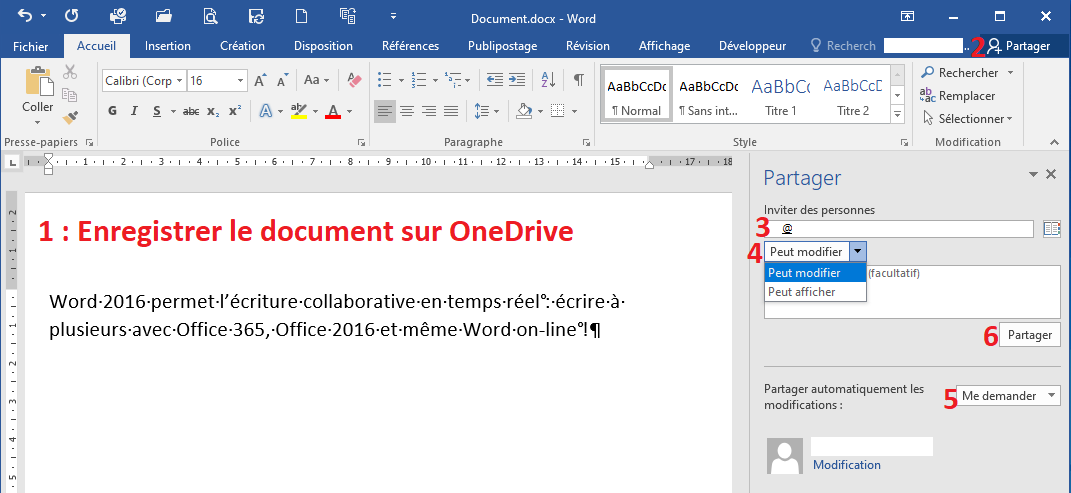Click the ribbon display options icon

click(x=907, y=16)
